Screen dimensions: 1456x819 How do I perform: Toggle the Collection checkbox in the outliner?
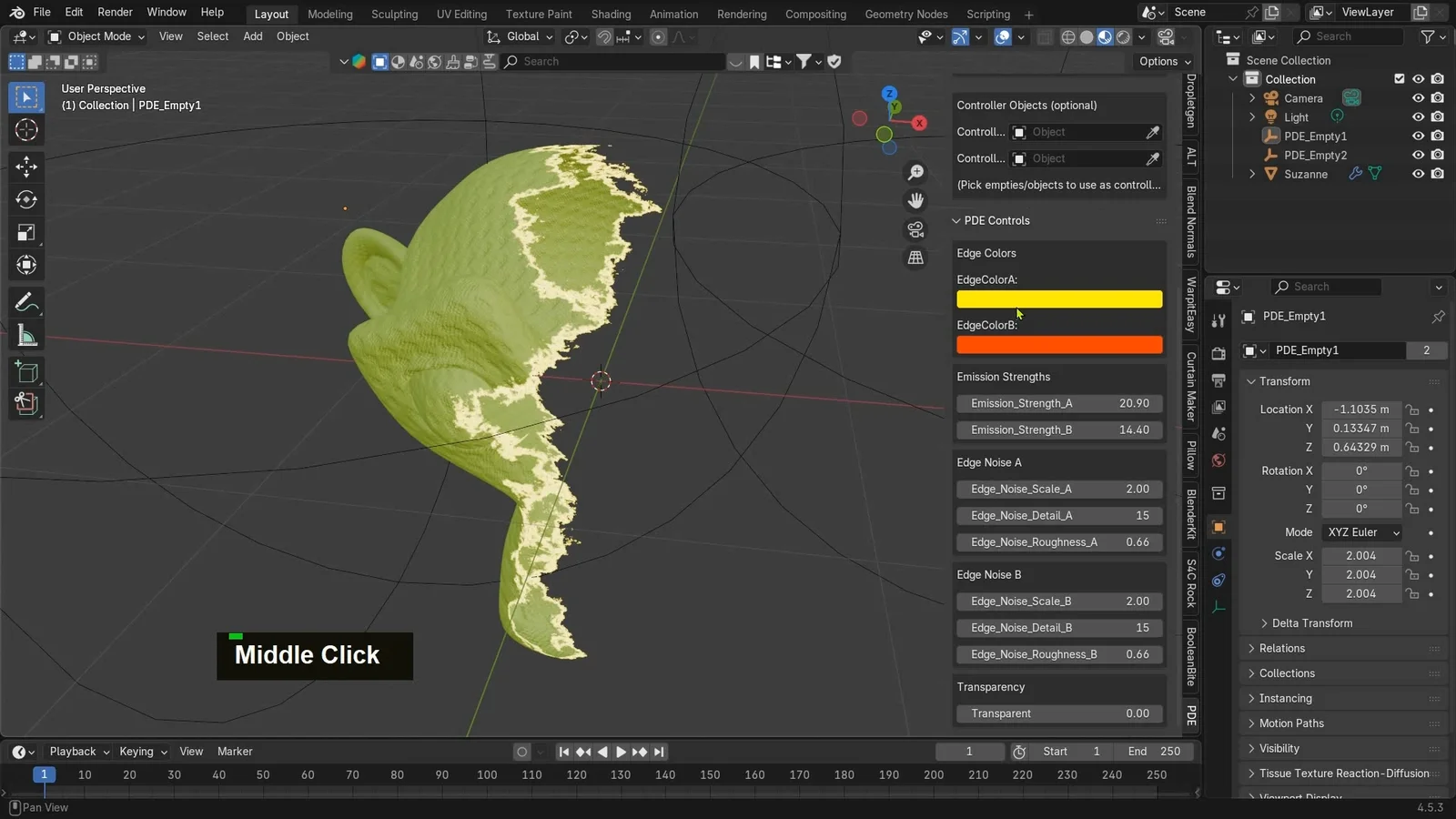(x=1400, y=78)
